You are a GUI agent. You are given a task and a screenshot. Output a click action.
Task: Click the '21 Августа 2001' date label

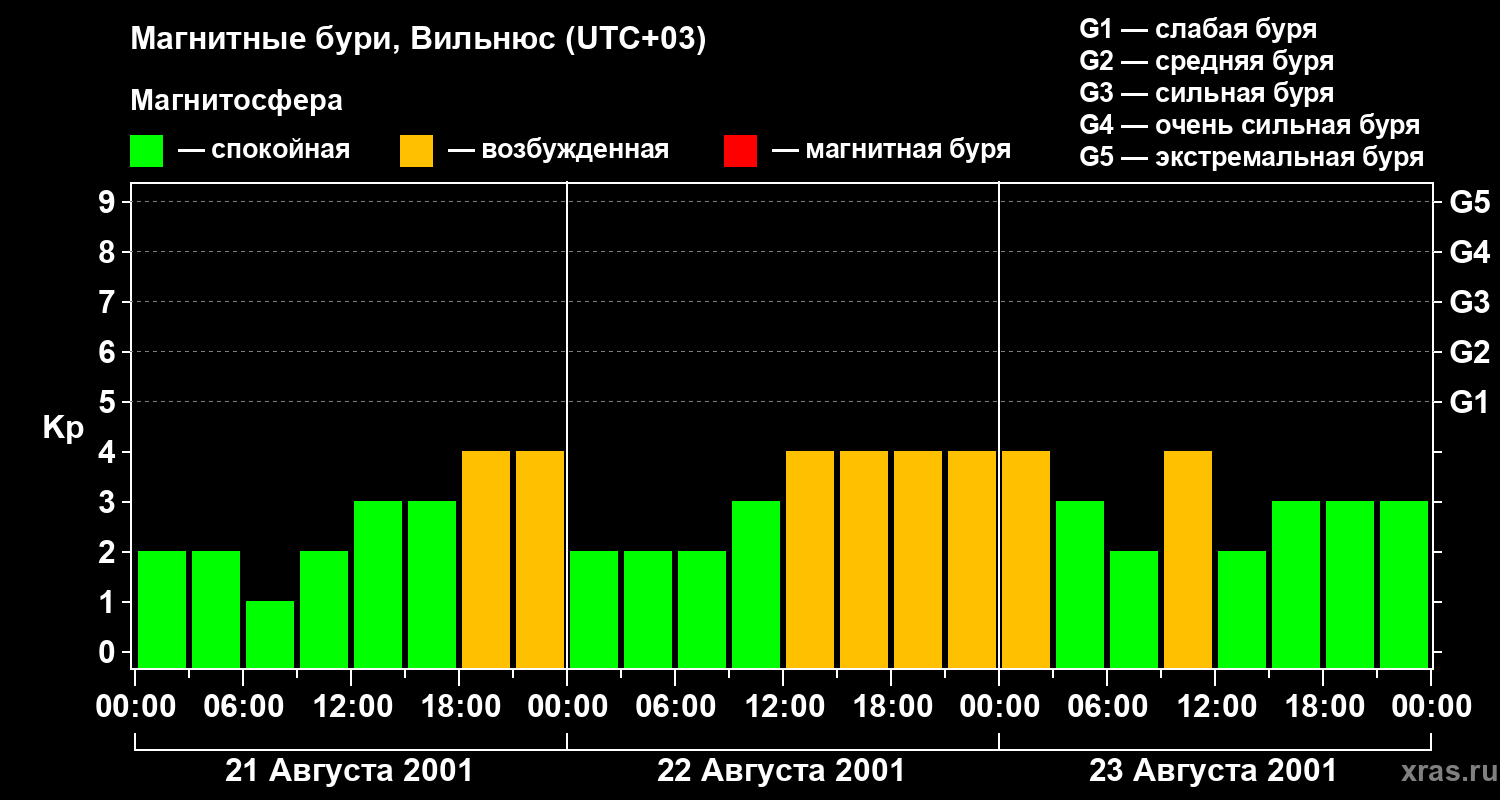point(349,771)
